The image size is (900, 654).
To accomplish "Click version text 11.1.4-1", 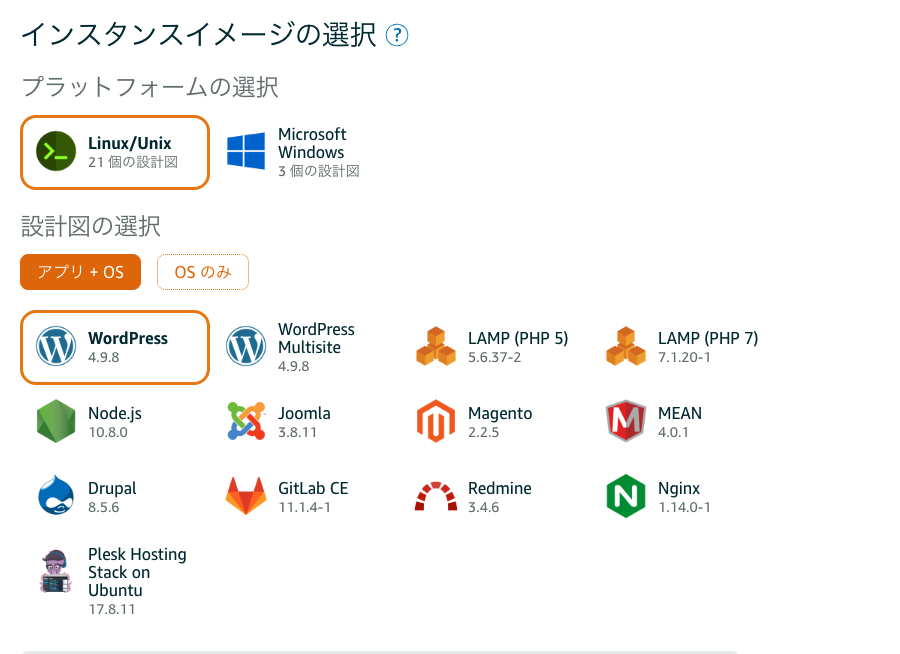I will coord(304,508).
